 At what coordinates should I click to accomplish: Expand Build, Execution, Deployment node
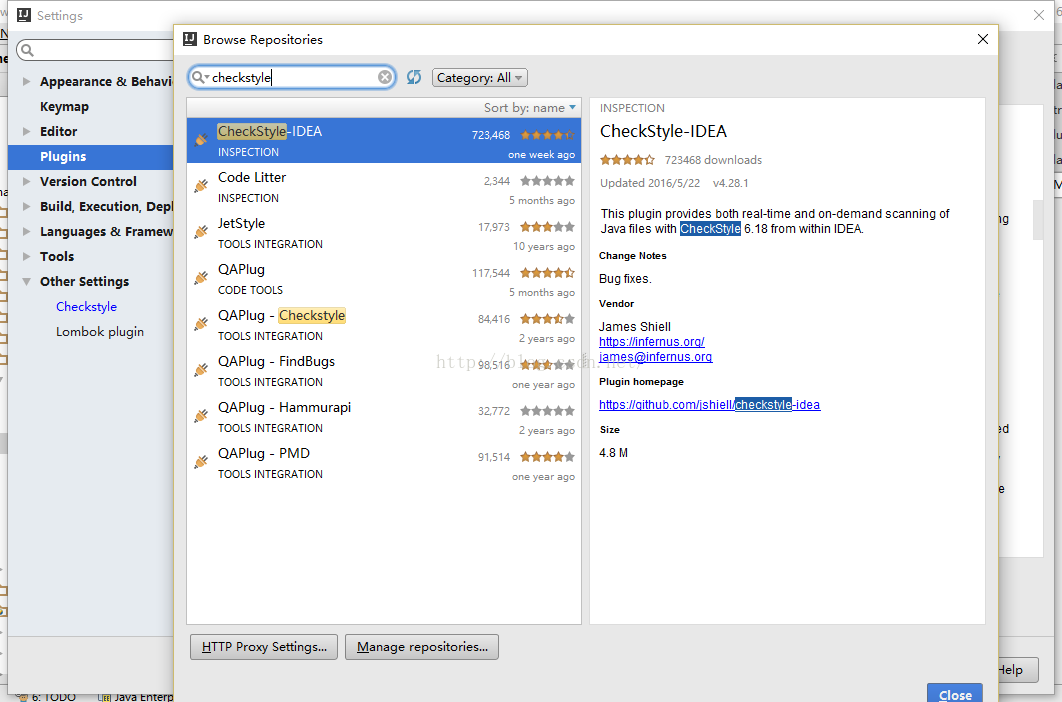26,207
